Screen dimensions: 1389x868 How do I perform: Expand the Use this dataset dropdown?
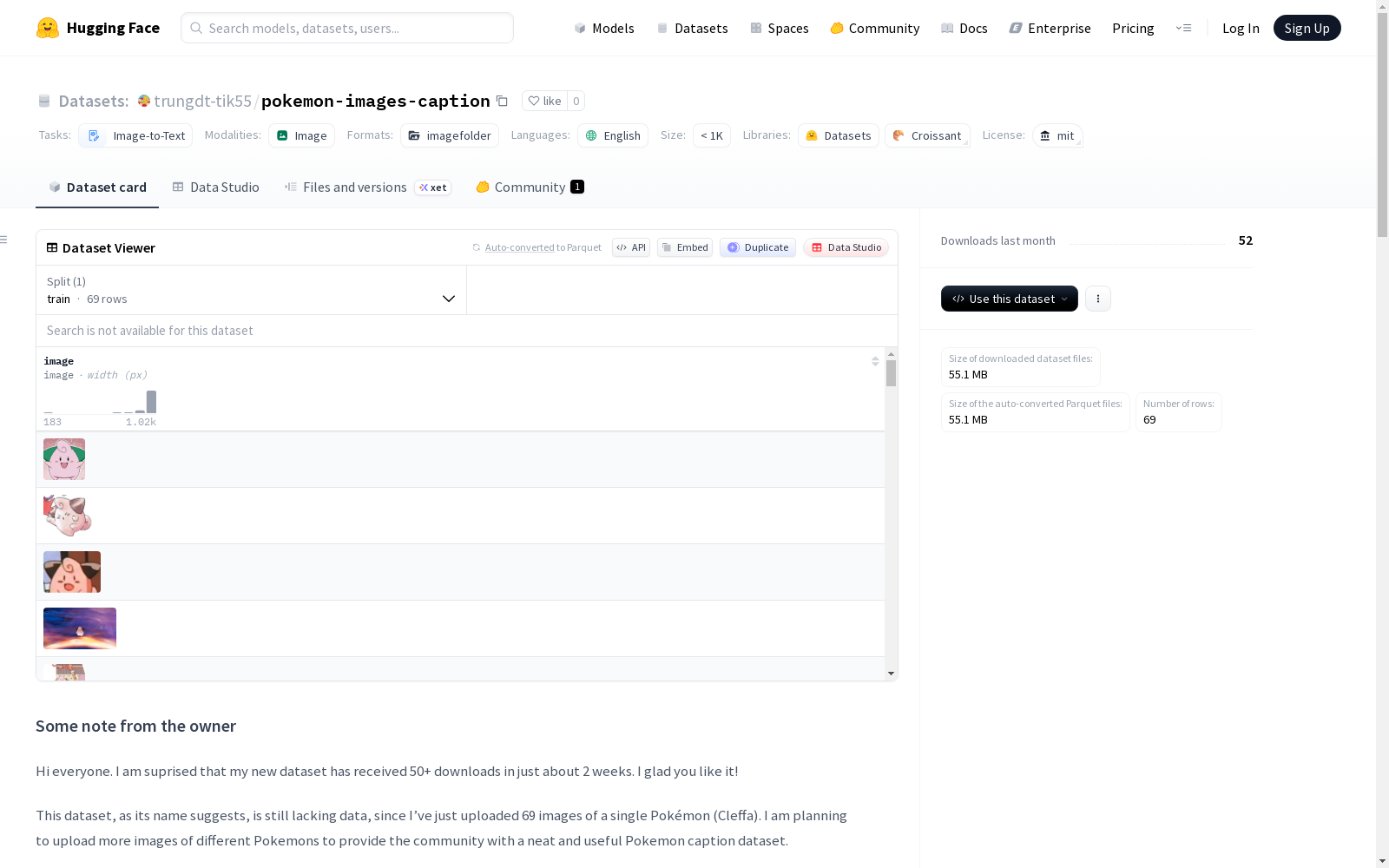pos(1010,299)
